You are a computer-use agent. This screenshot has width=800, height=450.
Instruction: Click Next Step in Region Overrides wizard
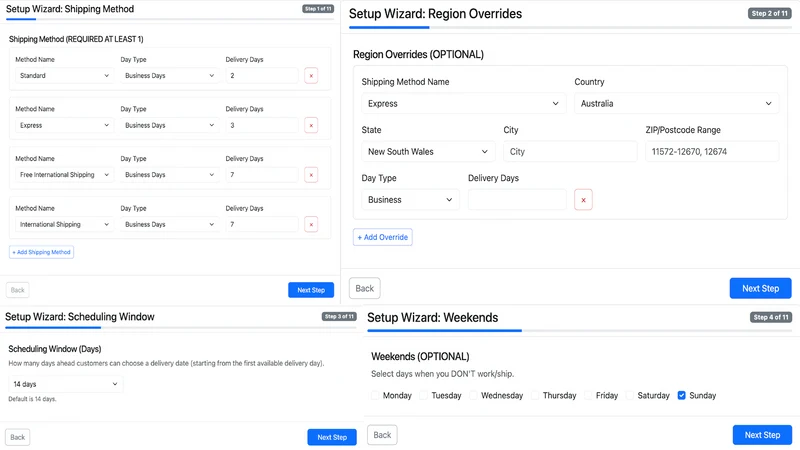coord(760,288)
